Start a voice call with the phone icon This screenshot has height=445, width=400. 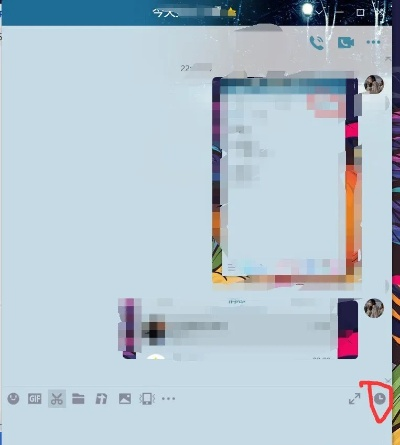[x=317, y=43]
